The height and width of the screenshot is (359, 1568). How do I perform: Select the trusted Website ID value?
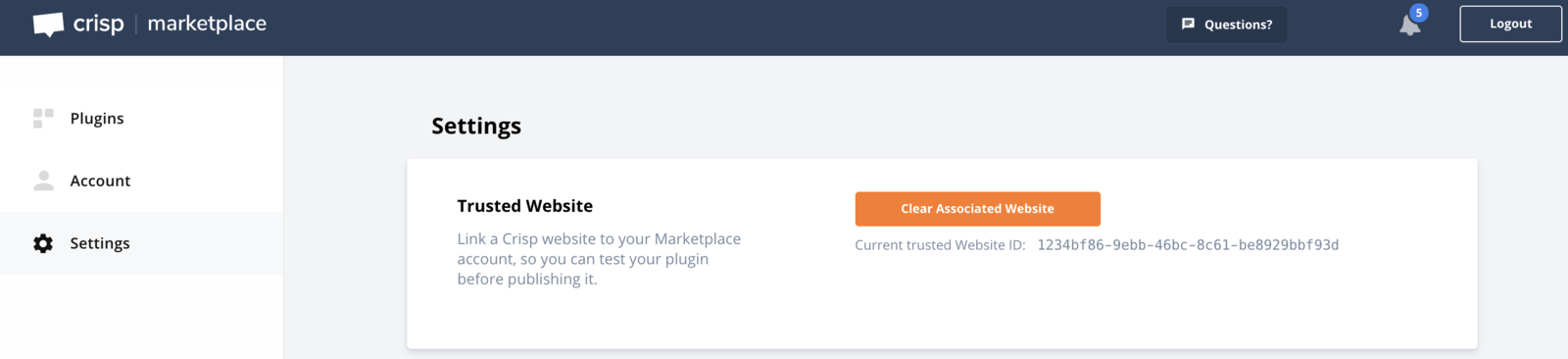click(x=1188, y=245)
